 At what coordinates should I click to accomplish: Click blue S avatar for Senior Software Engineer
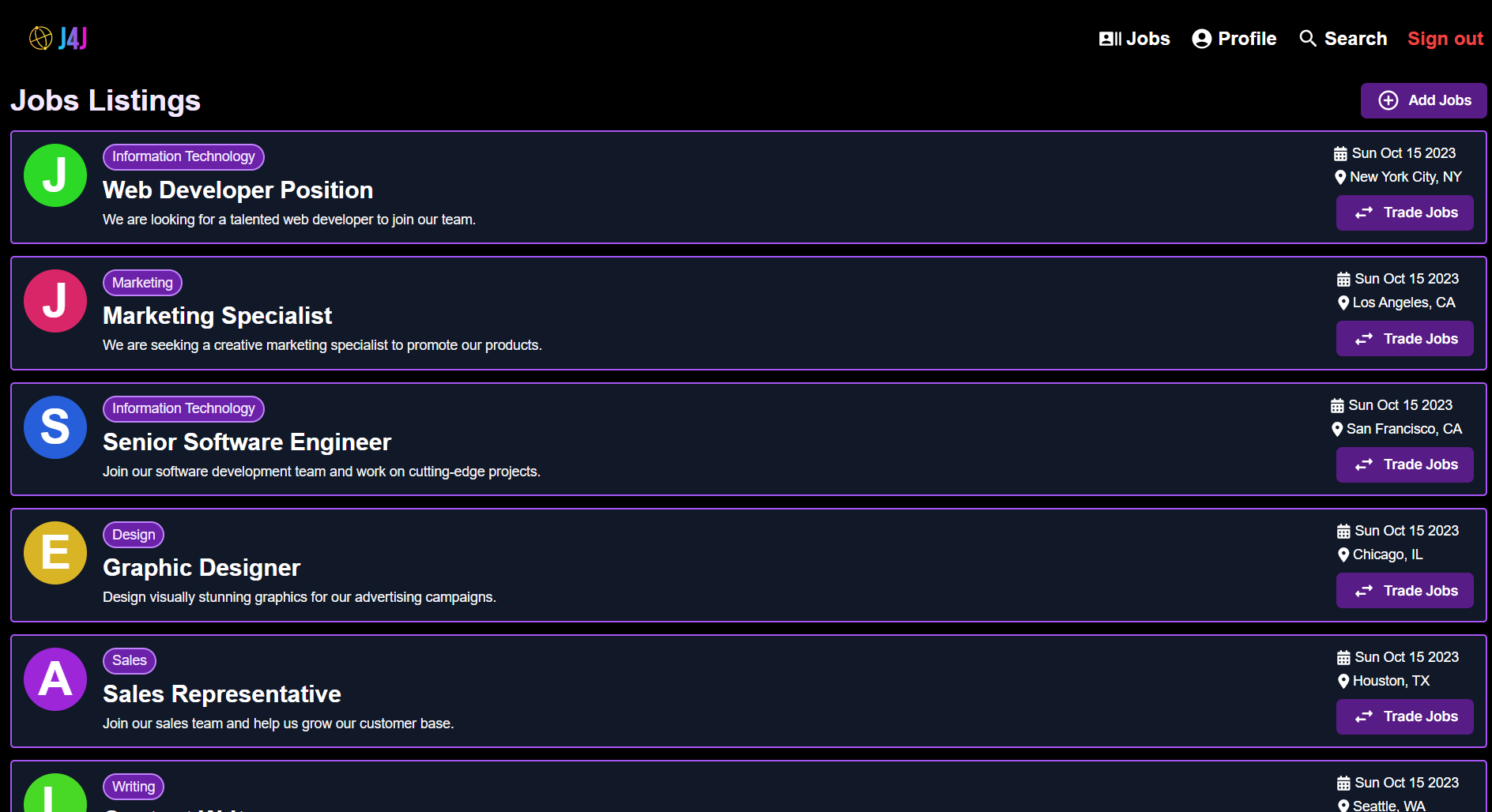(x=55, y=427)
